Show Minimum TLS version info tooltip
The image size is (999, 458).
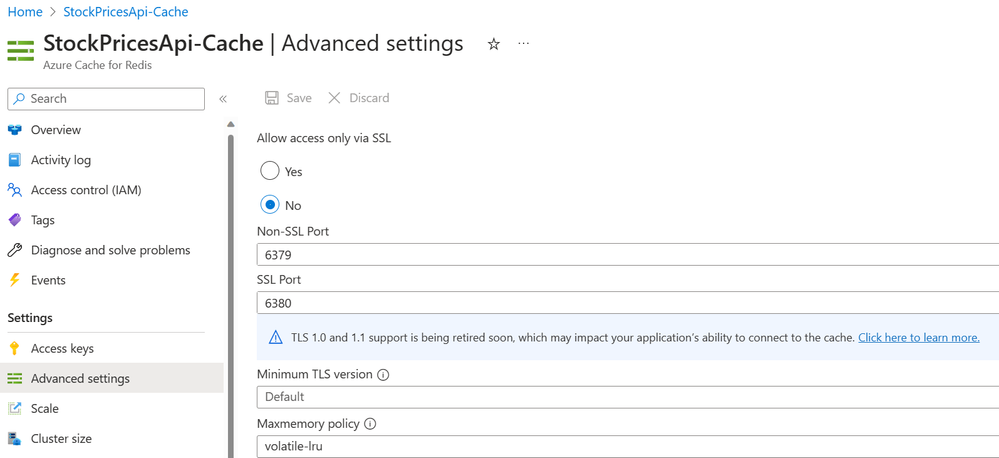(383, 375)
